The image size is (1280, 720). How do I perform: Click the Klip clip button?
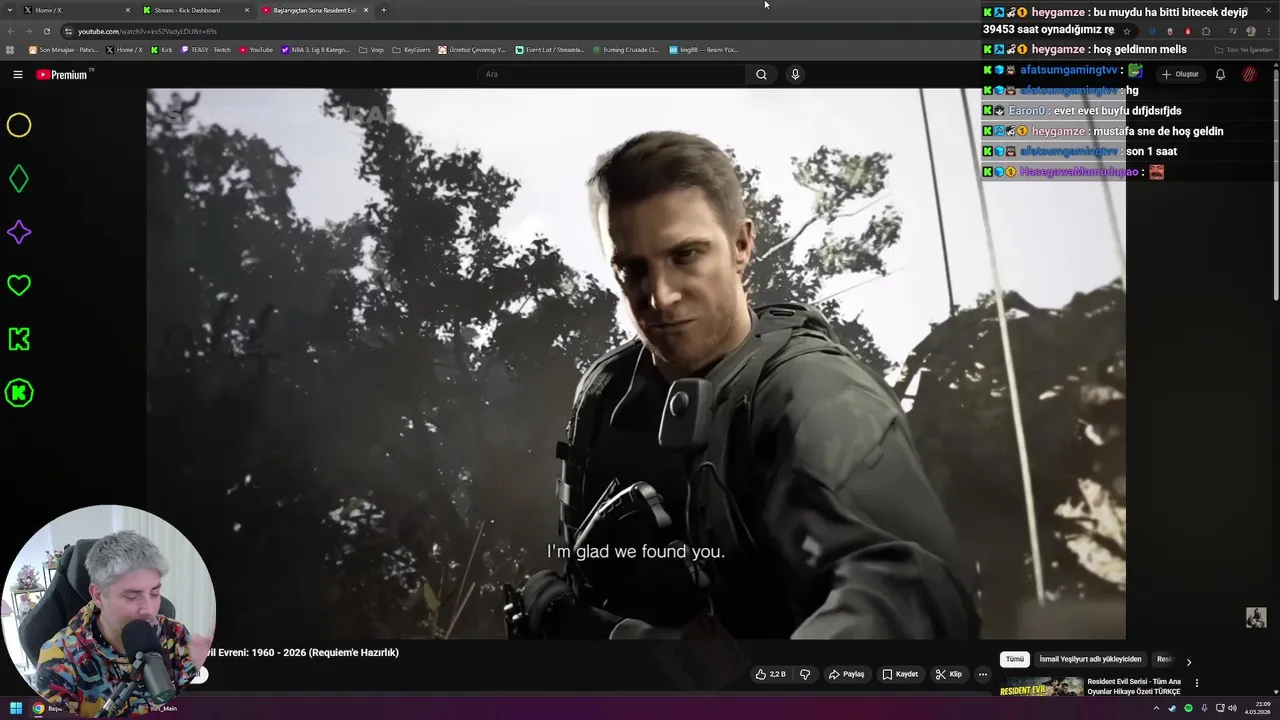[x=949, y=674]
